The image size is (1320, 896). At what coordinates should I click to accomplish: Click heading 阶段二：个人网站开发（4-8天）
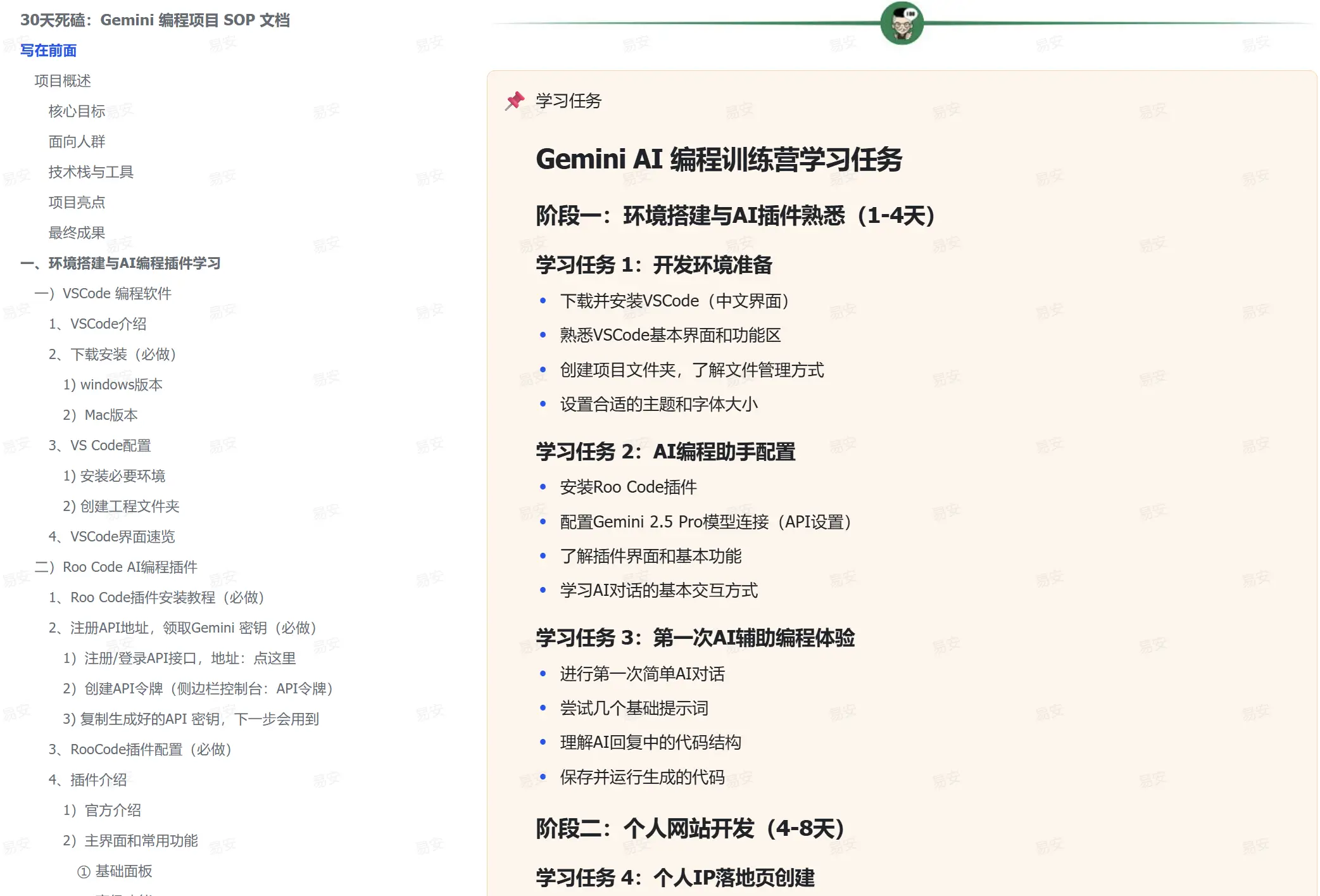tap(691, 828)
